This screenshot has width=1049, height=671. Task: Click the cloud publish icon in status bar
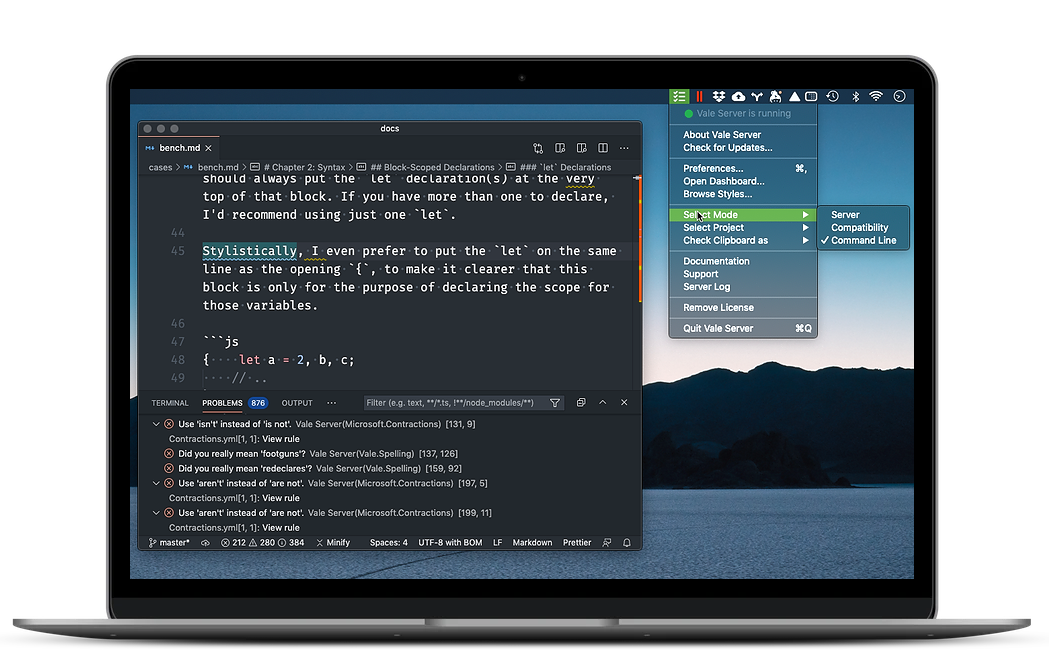[205, 543]
